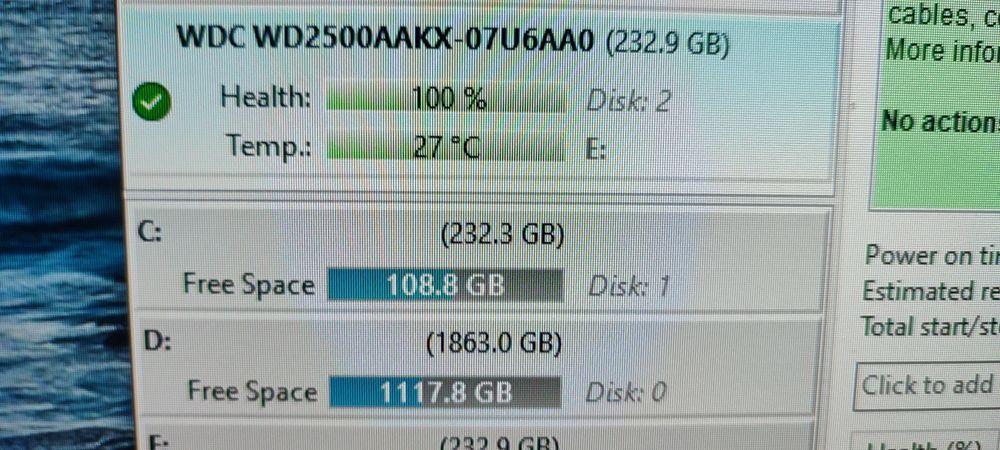Image resolution: width=1000 pixels, height=450 pixels.
Task: Click the "No action" text in green panel
Action: (x=940, y=120)
